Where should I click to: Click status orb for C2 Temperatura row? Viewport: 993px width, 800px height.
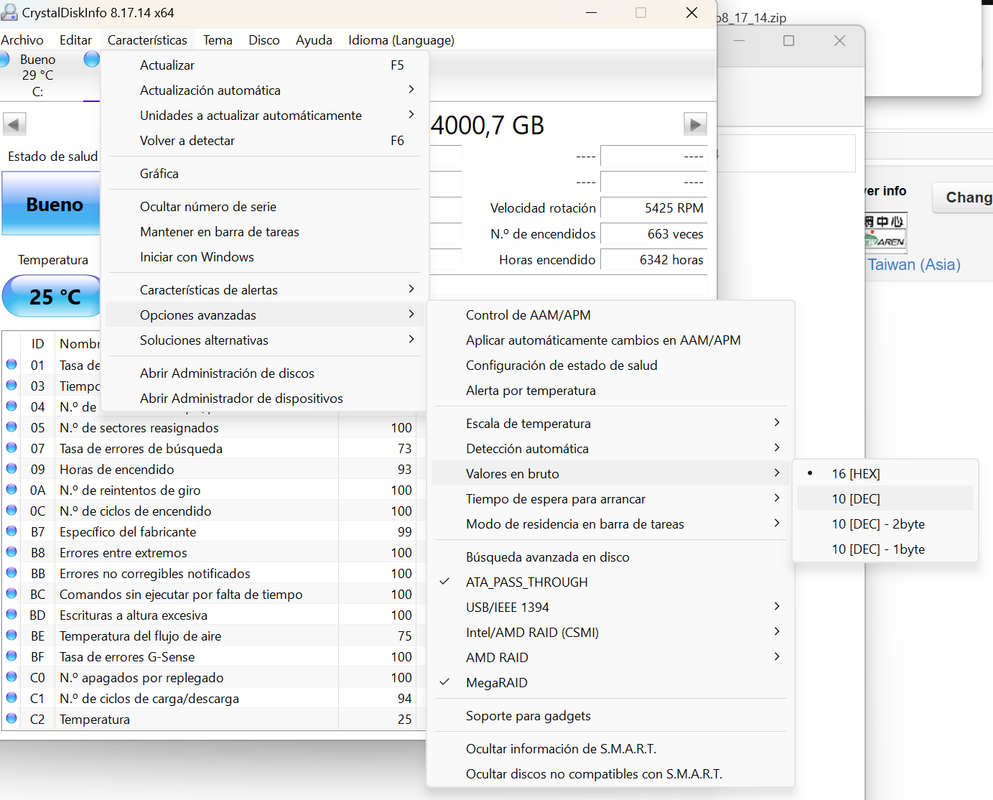[11, 719]
